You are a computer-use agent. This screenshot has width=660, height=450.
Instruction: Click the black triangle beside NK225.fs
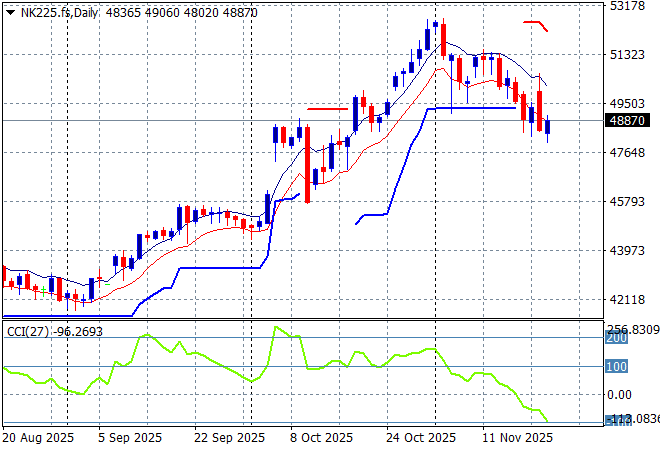9,9
